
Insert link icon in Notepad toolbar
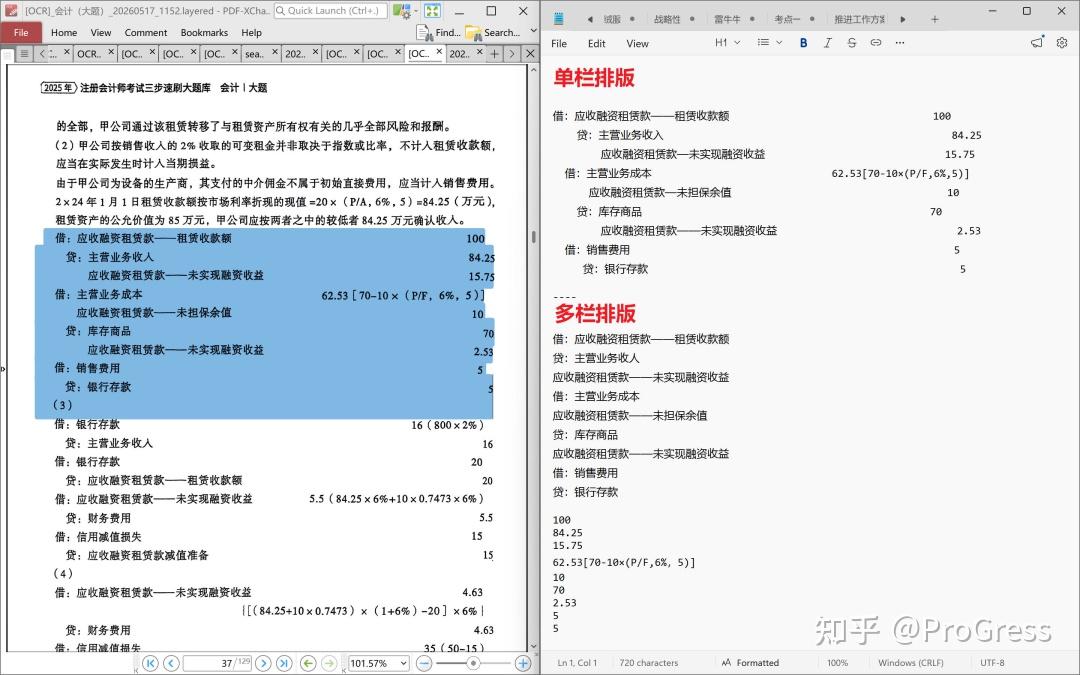click(x=875, y=42)
